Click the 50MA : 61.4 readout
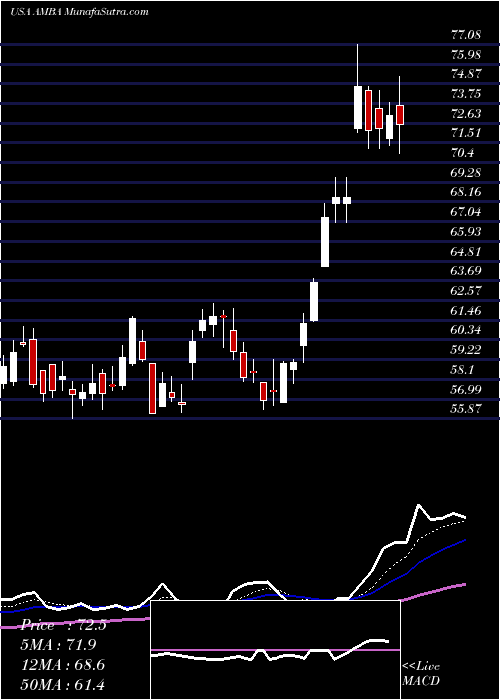The width and height of the screenshot is (500, 700). point(62,684)
